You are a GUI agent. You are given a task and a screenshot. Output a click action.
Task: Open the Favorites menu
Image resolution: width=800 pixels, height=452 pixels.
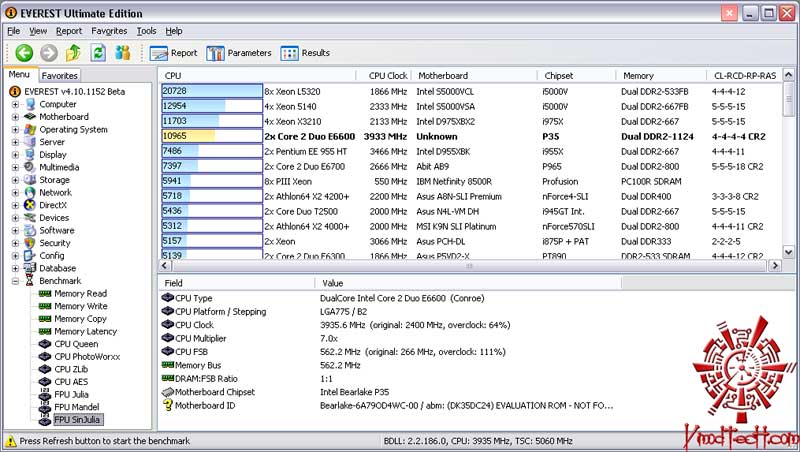pos(109,31)
